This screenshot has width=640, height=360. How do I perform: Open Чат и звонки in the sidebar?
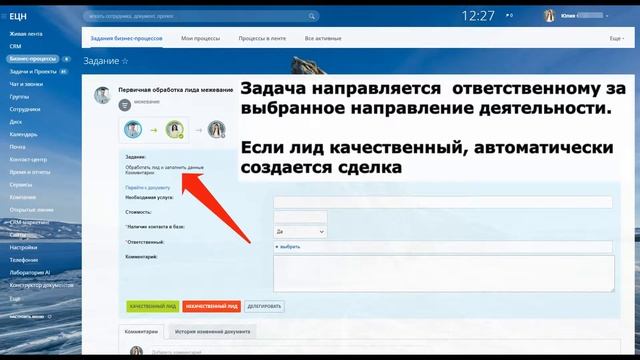(x=26, y=84)
